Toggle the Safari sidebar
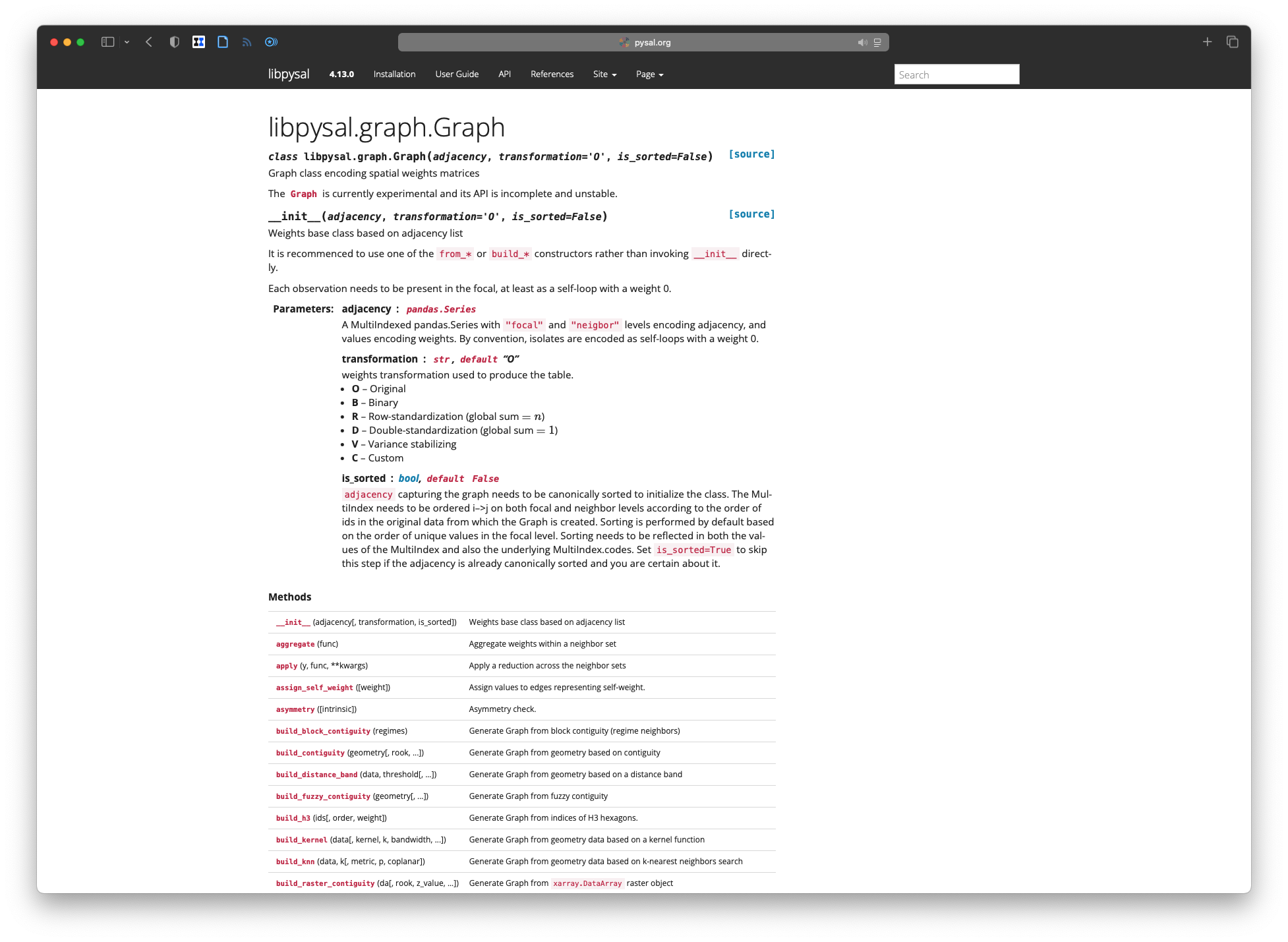This screenshot has height=942, width=1288. click(x=107, y=42)
